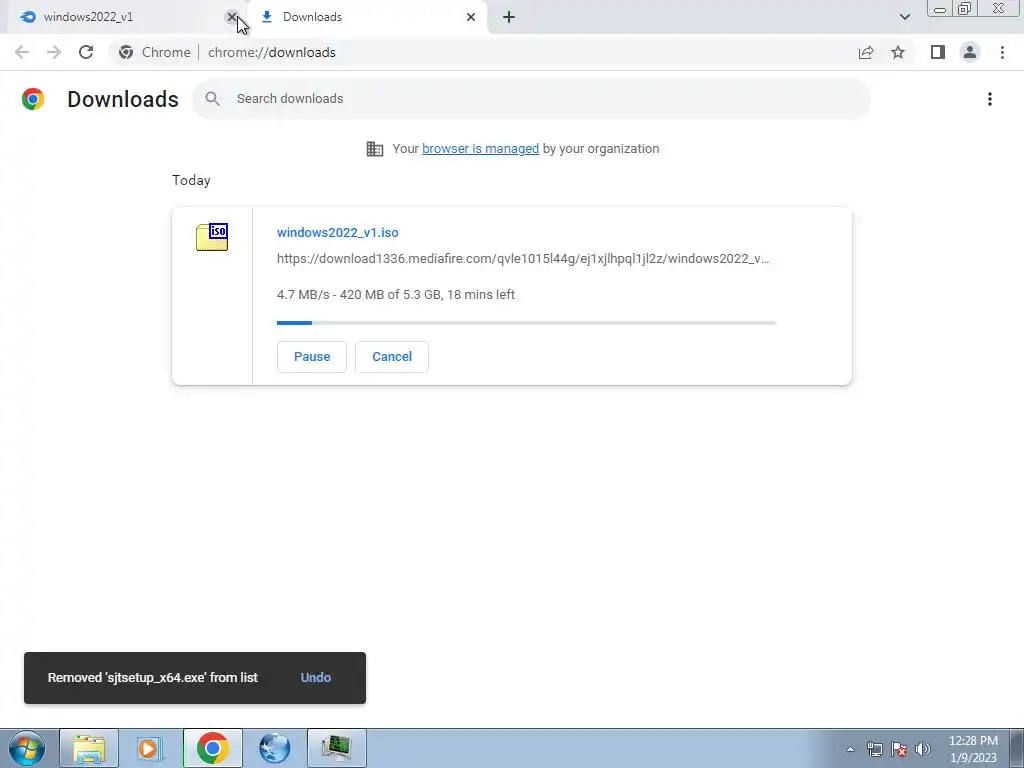
Task: Show hidden system tray icons
Action: click(850, 749)
